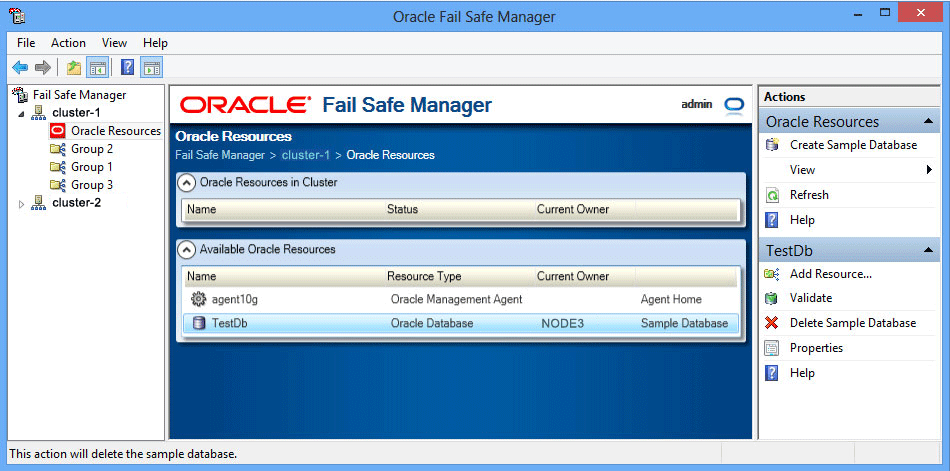Viewport: 950px width, 471px height.
Task: Open the File menu
Action: [26, 43]
